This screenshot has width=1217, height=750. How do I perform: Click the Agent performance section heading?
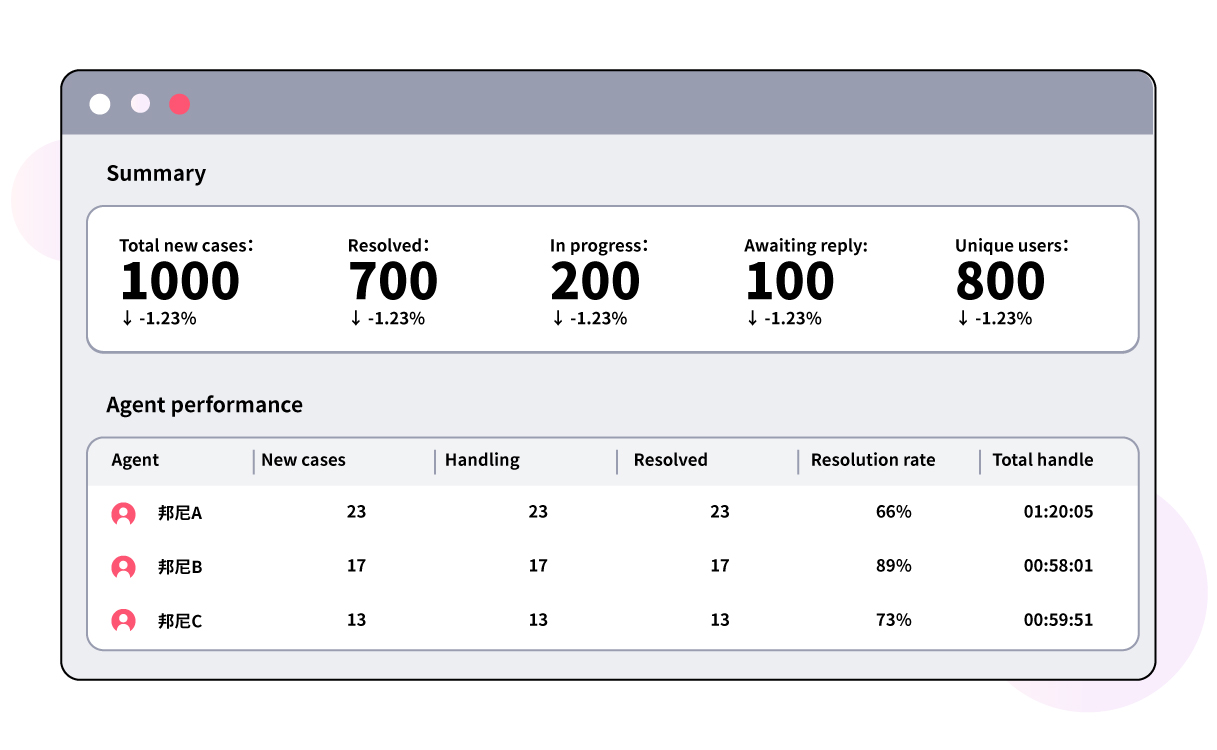coord(204,405)
